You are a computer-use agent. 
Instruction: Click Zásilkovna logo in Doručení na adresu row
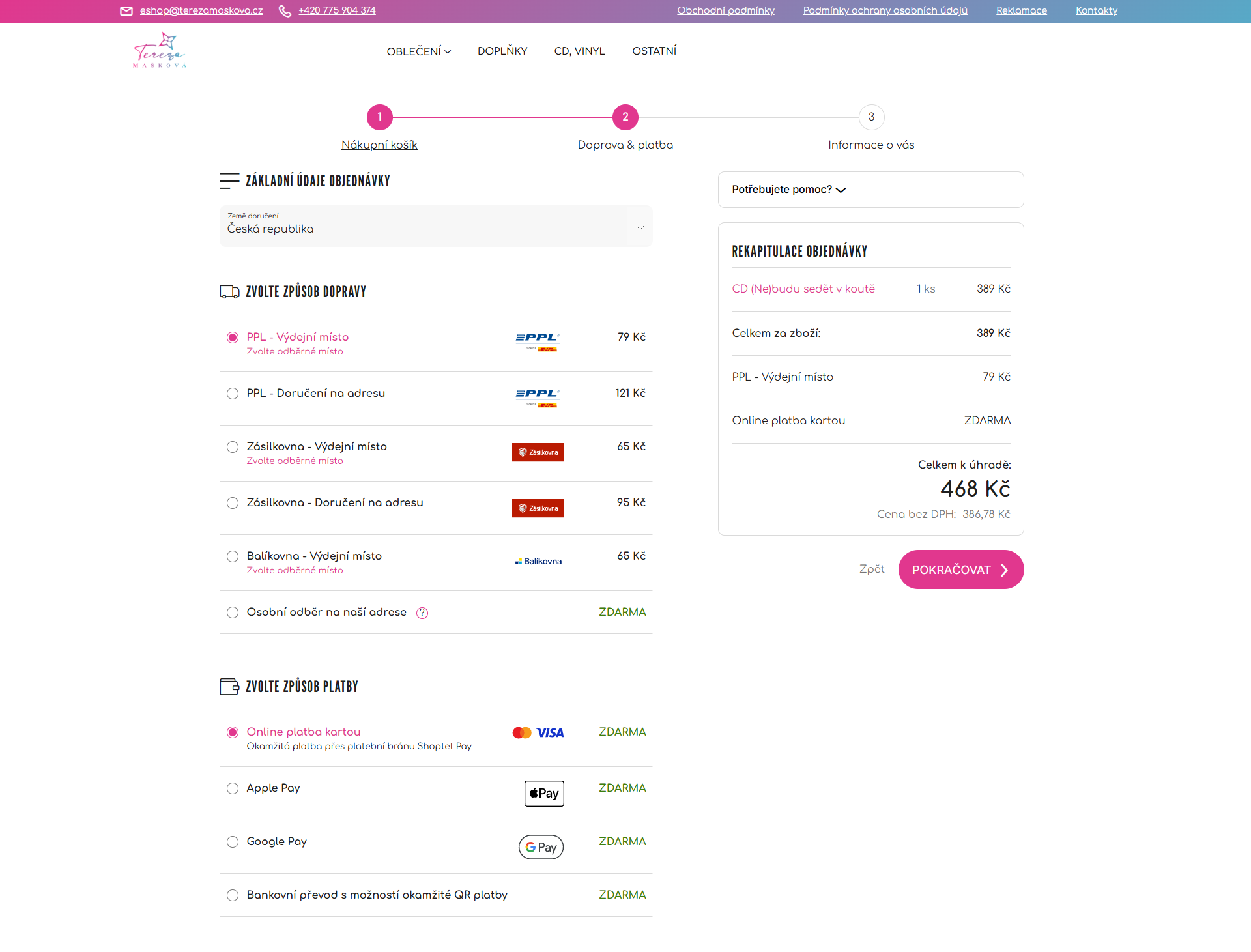538,508
